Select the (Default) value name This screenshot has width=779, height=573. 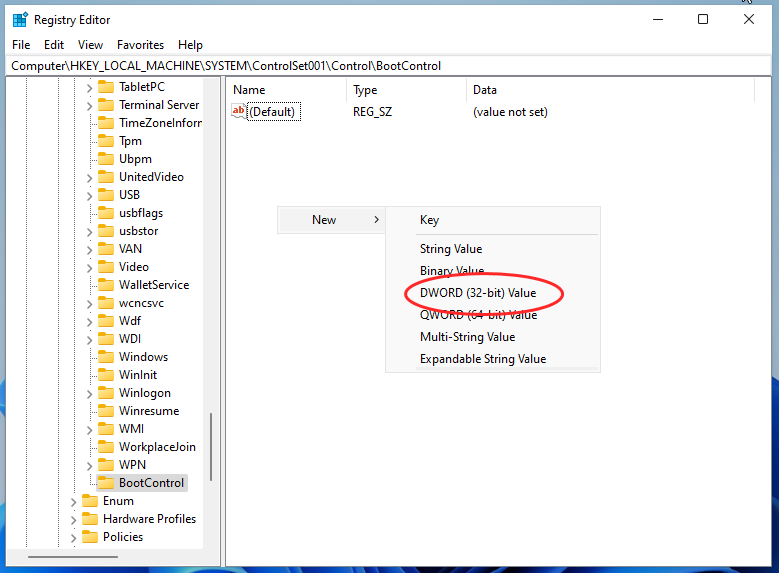point(272,112)
